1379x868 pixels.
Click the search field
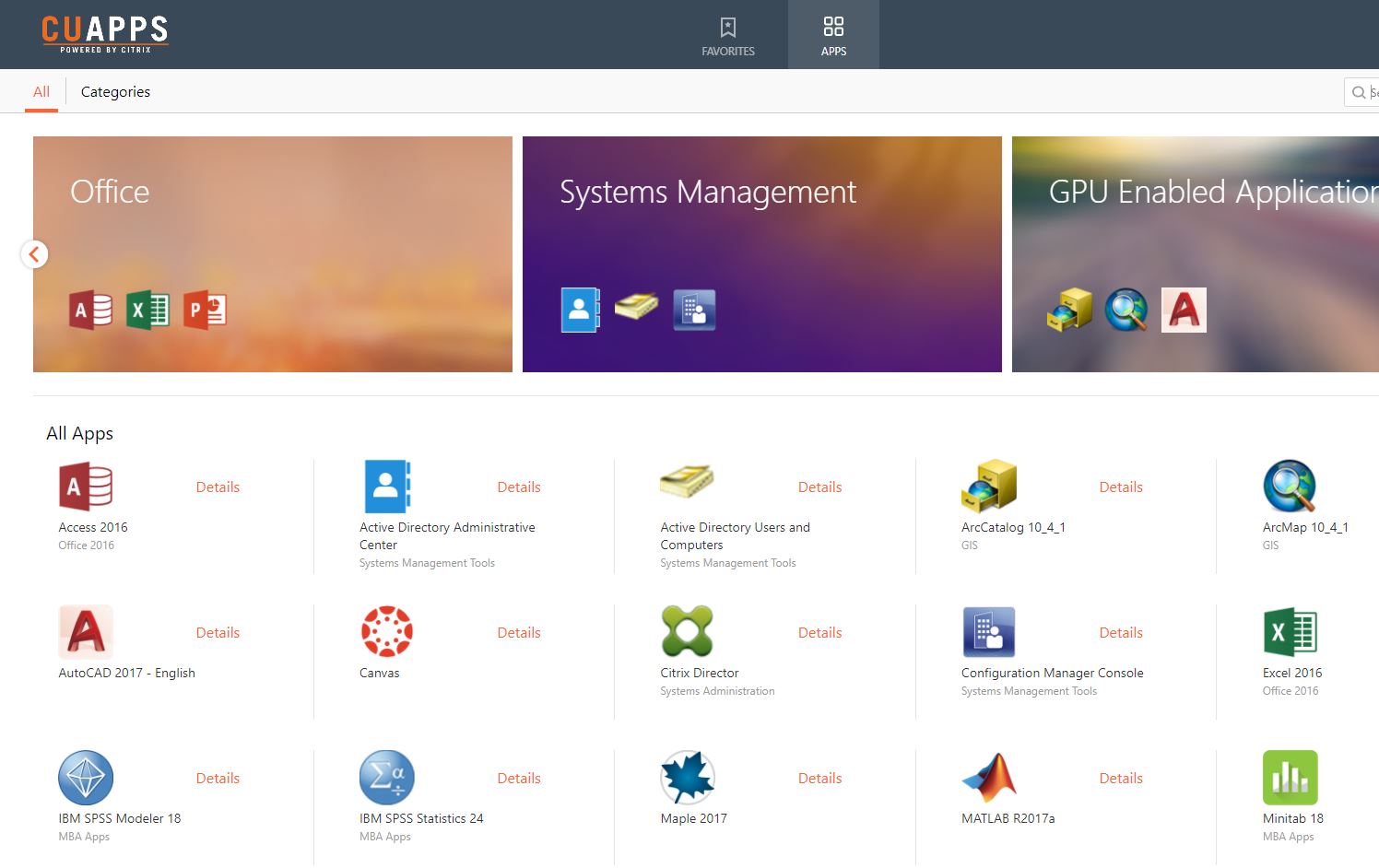click(x=1361, y=92)
